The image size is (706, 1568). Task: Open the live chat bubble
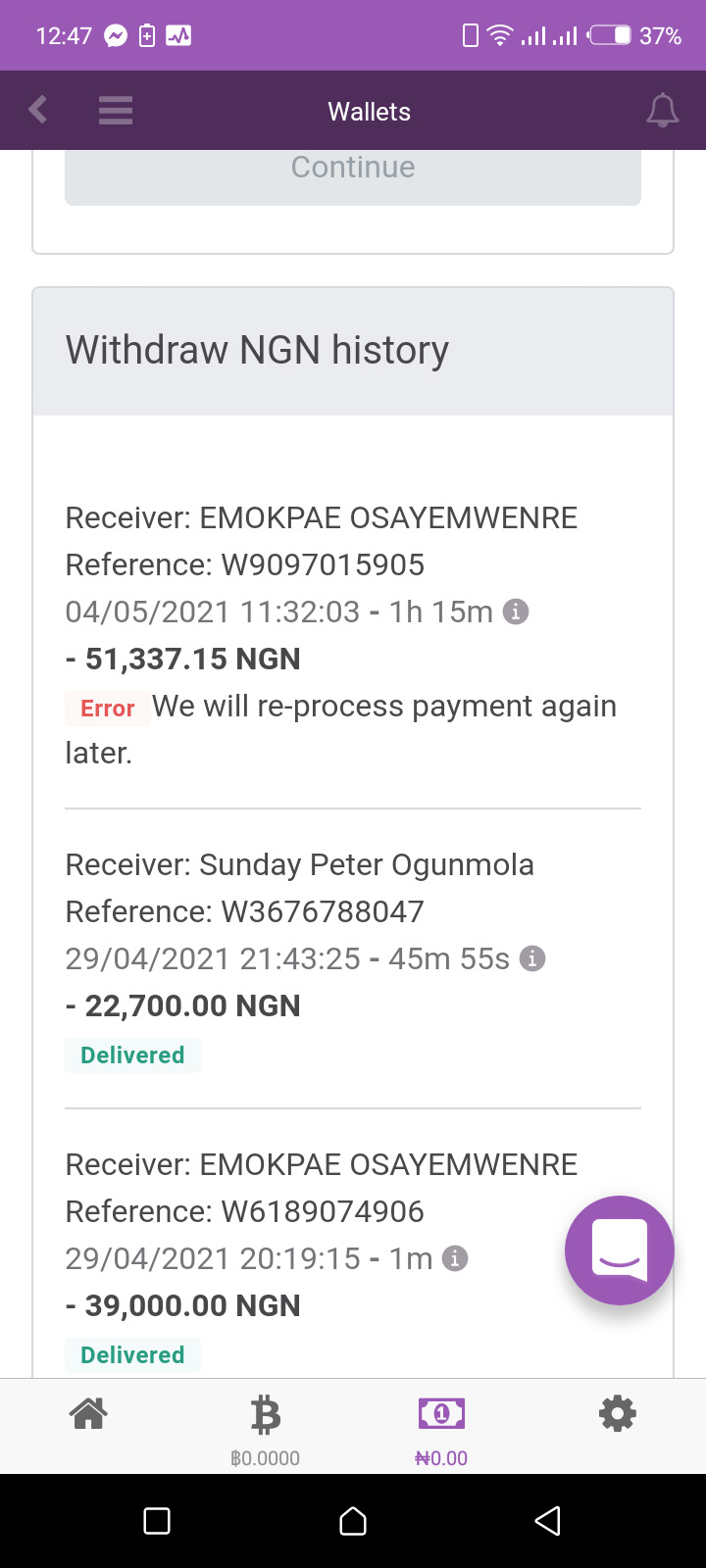(620, 1250)
